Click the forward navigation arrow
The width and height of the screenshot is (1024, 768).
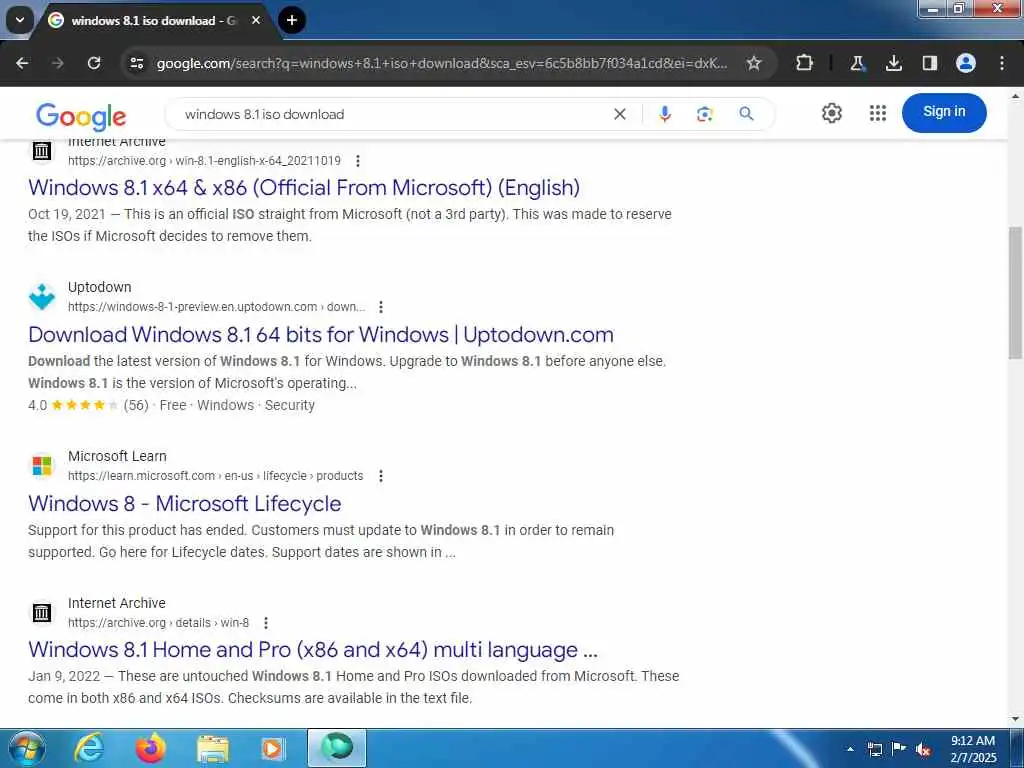(58, 63)
